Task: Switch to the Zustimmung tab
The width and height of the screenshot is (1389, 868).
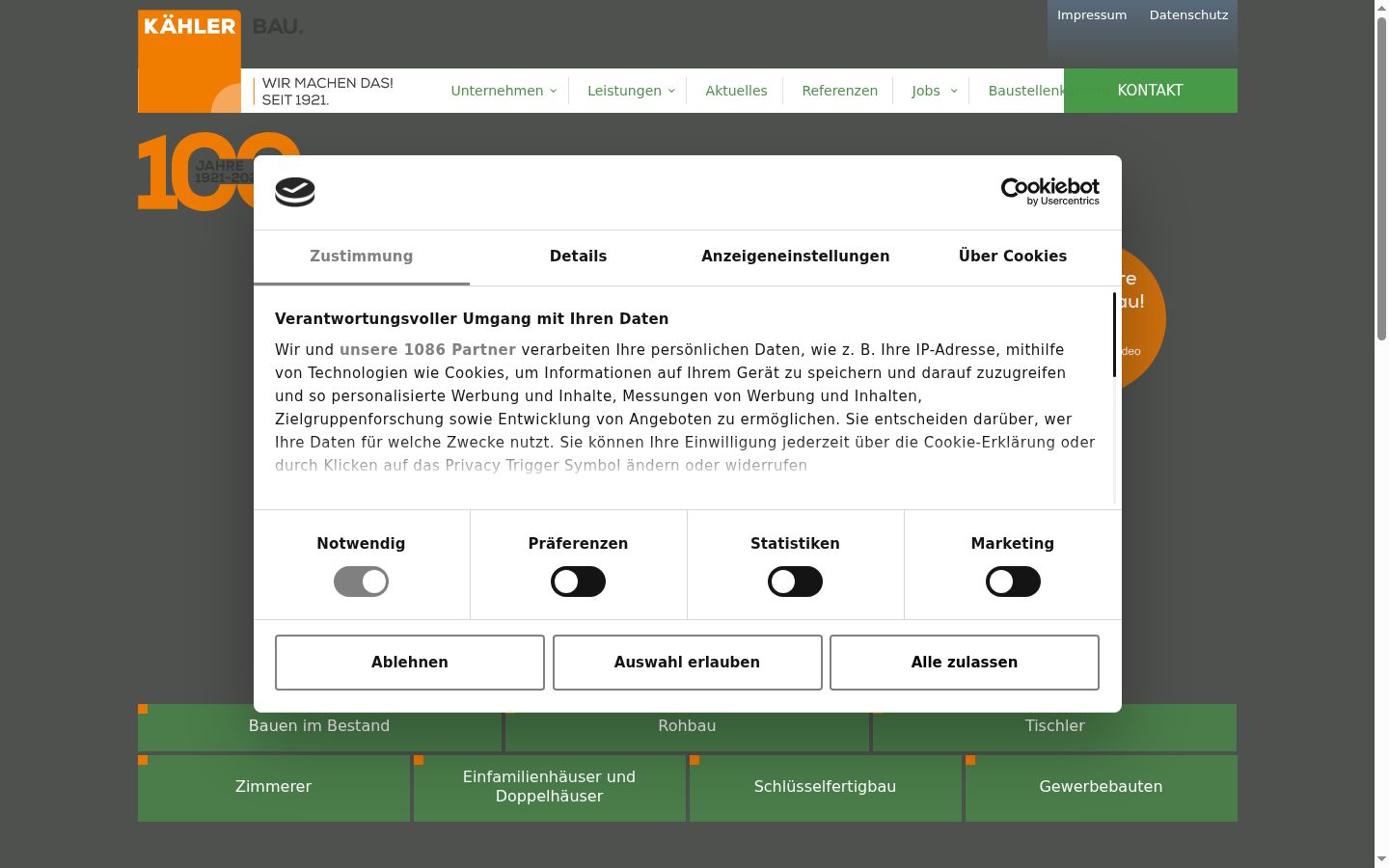Action: pos(362,257)
